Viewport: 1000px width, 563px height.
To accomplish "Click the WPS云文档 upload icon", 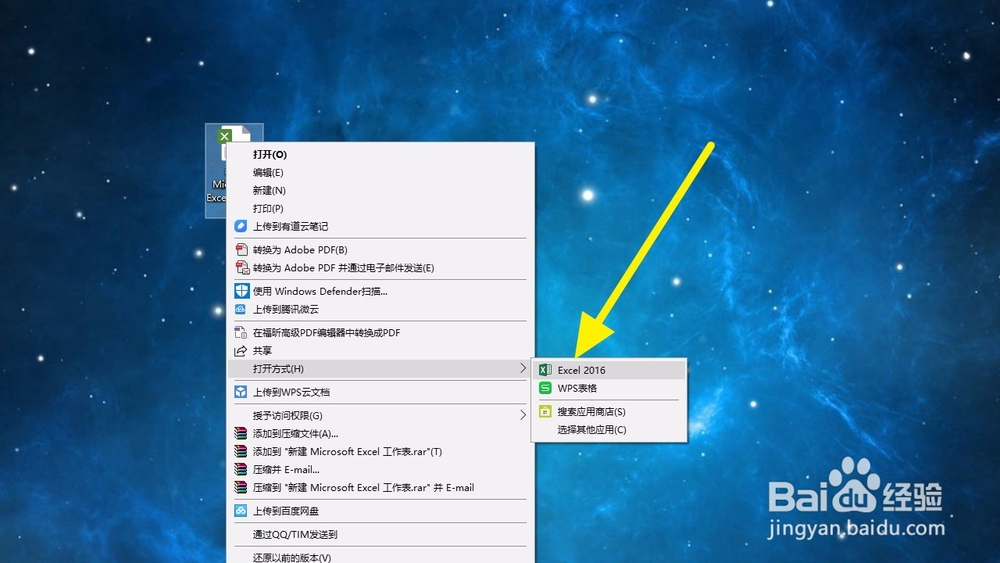I will 240,391.
